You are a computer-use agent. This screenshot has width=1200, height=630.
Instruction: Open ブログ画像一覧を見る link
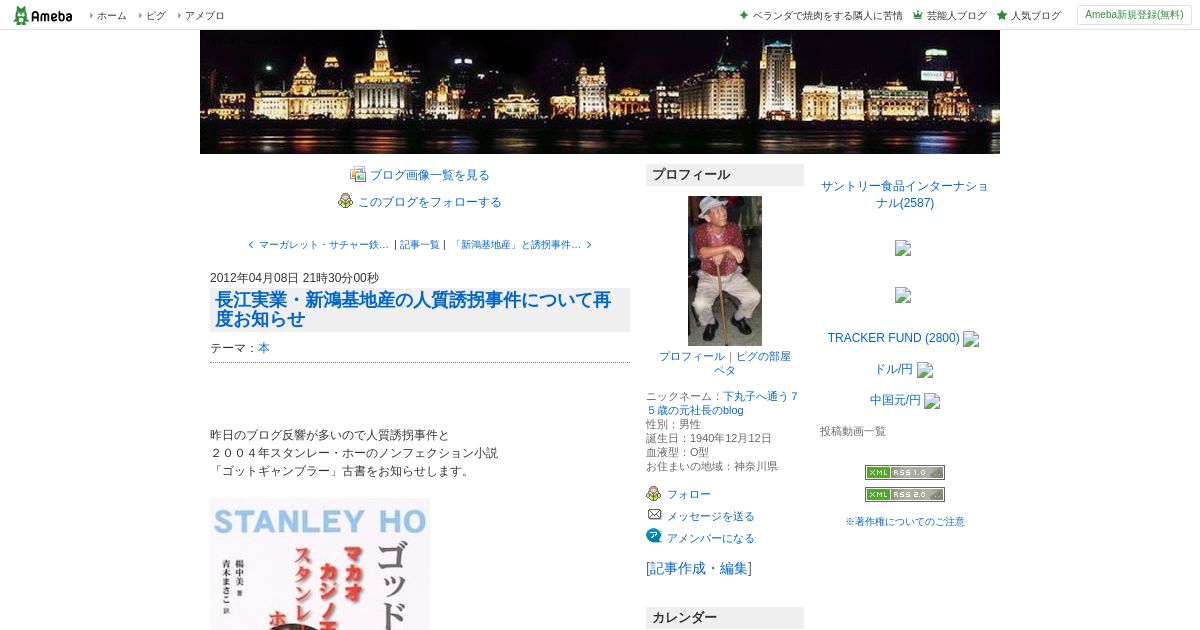pos(430,175)
